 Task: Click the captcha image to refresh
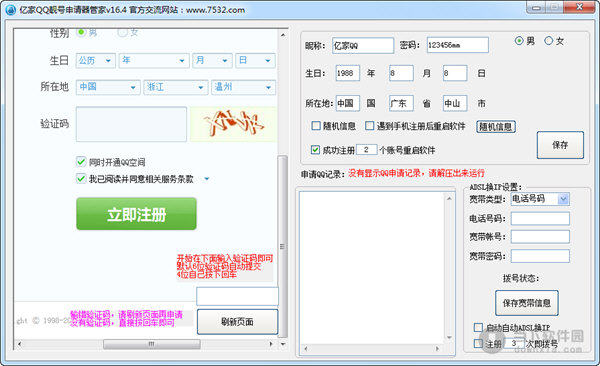(x=233, y=124)
